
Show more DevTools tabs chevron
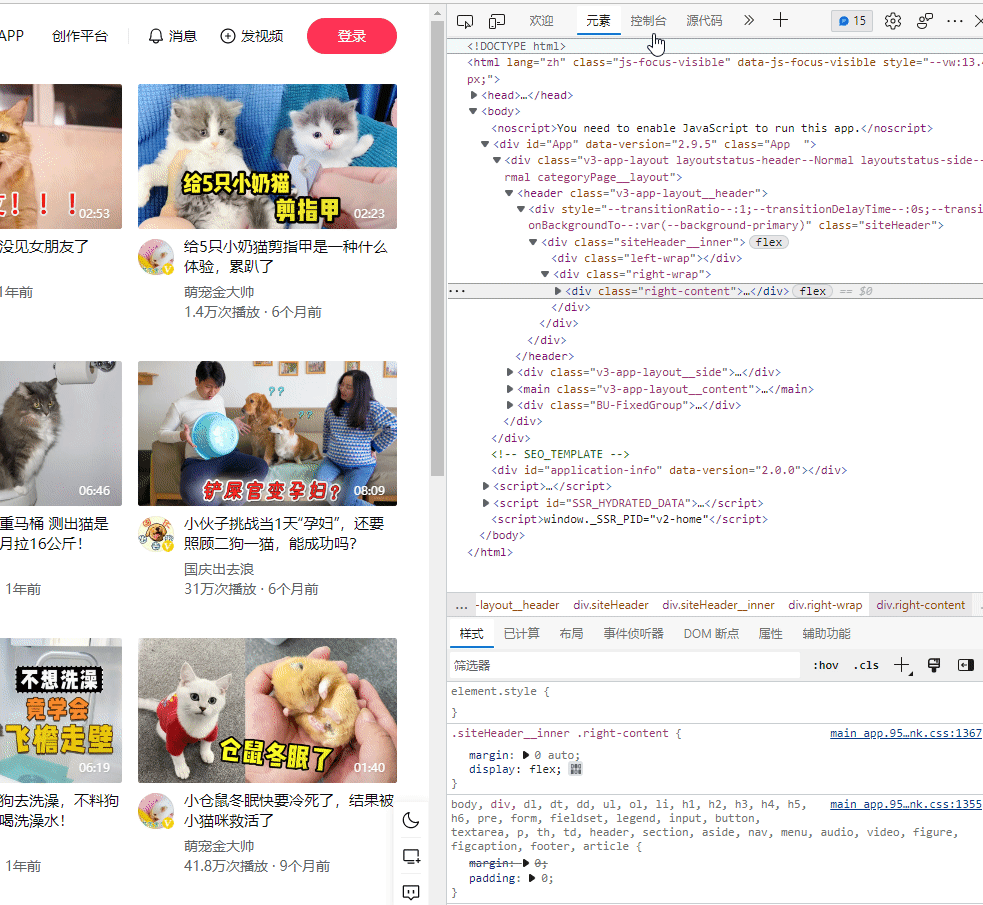[x=749, y=21]
